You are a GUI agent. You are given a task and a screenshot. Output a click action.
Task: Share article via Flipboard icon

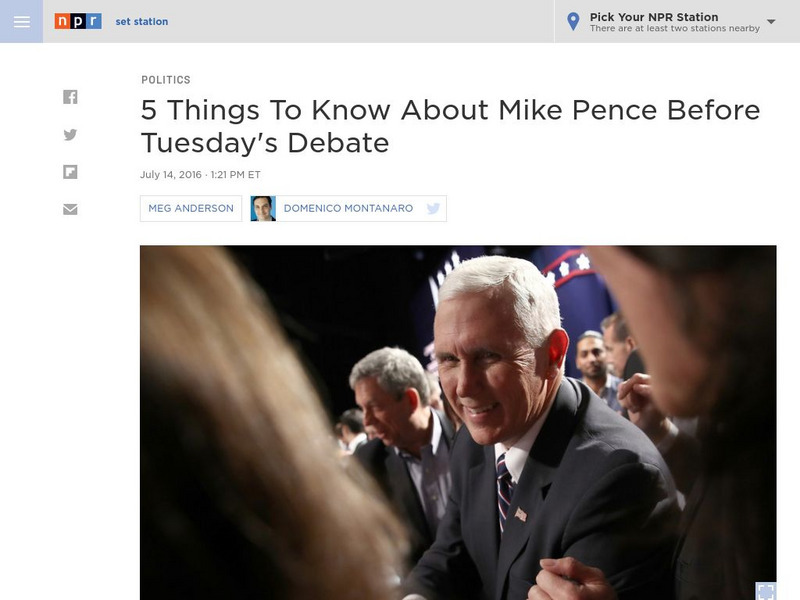[70, 172]
